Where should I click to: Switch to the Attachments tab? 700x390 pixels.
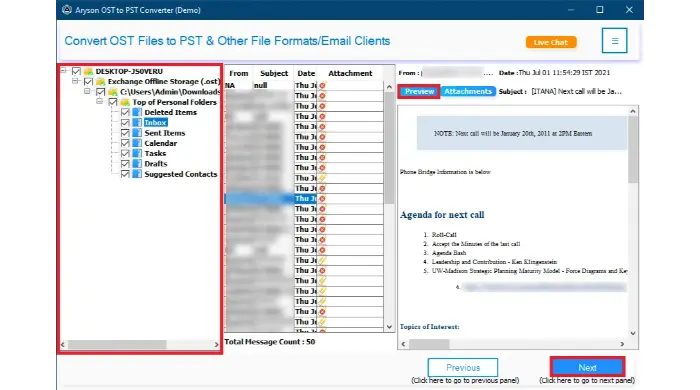tap(468, 91)
